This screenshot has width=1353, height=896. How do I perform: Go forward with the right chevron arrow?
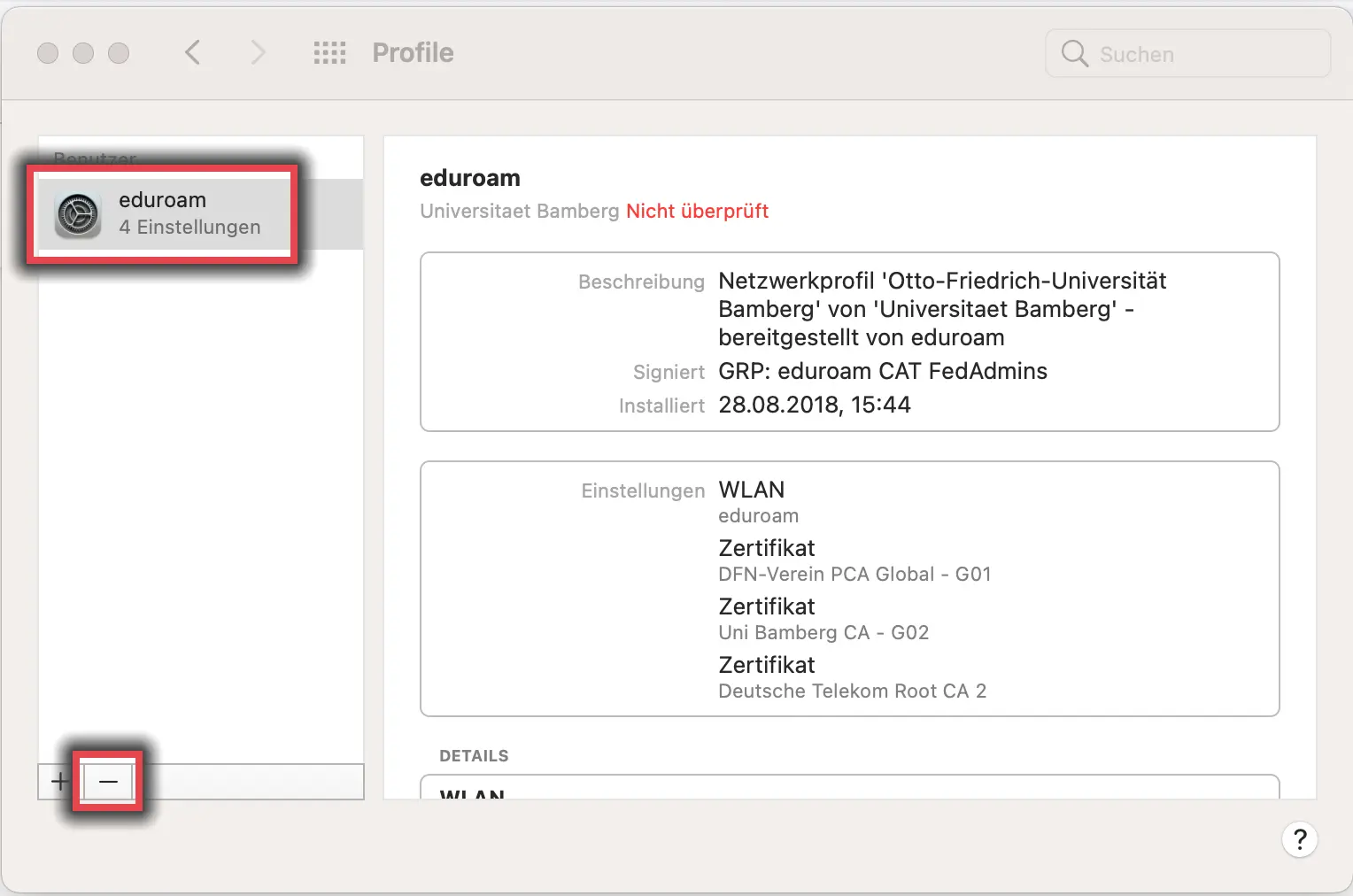(x=258, y=53)
